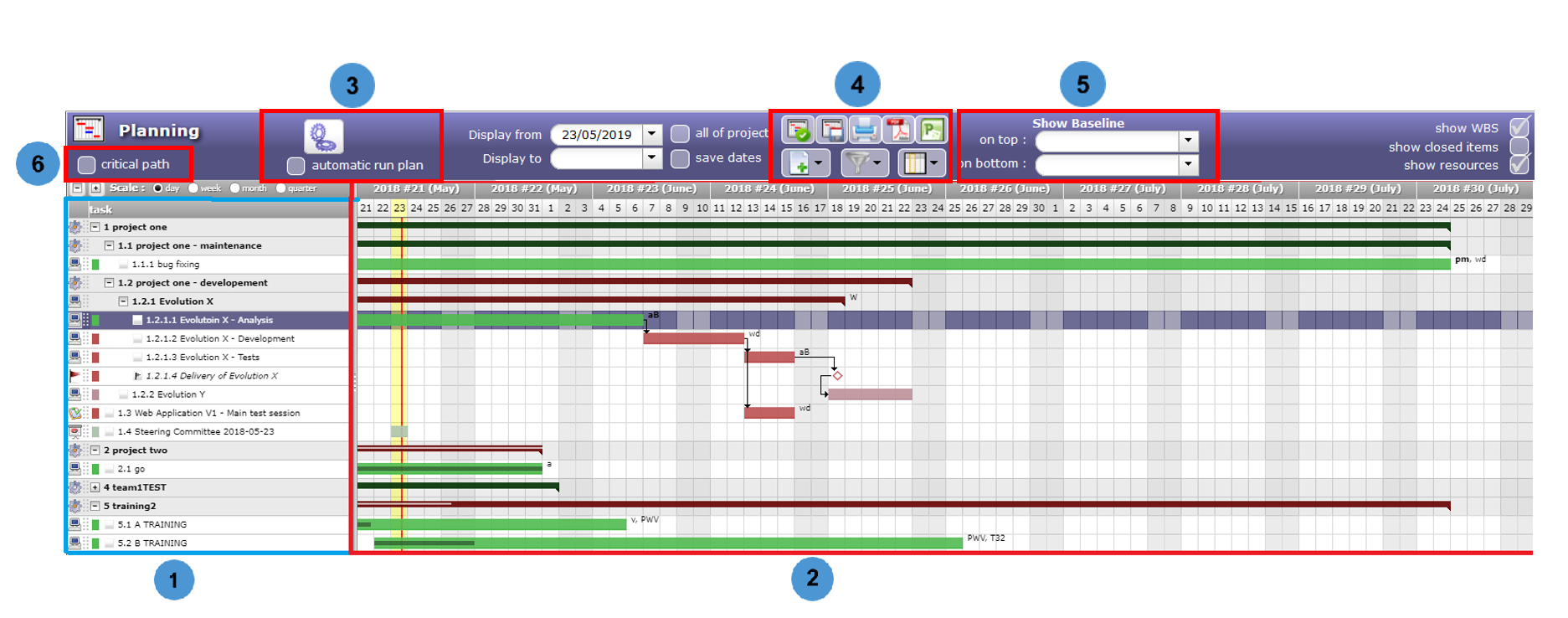This screenshot has height=618, width=1568.
Task: Uncheck the show resources checkbox
Action: coord(1519,164)
